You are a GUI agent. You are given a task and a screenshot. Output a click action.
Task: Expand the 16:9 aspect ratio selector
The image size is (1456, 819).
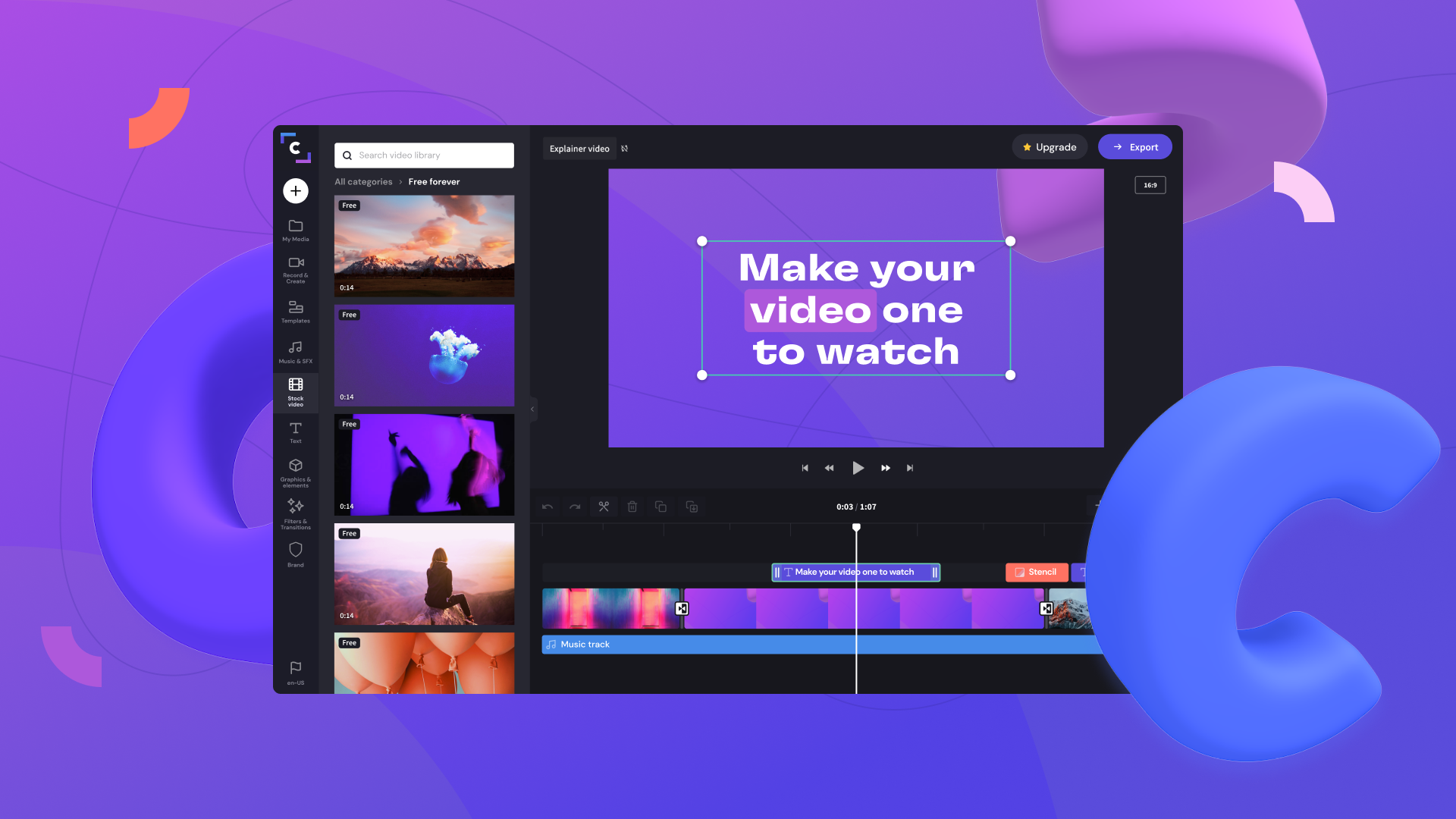click(1150, 185)
